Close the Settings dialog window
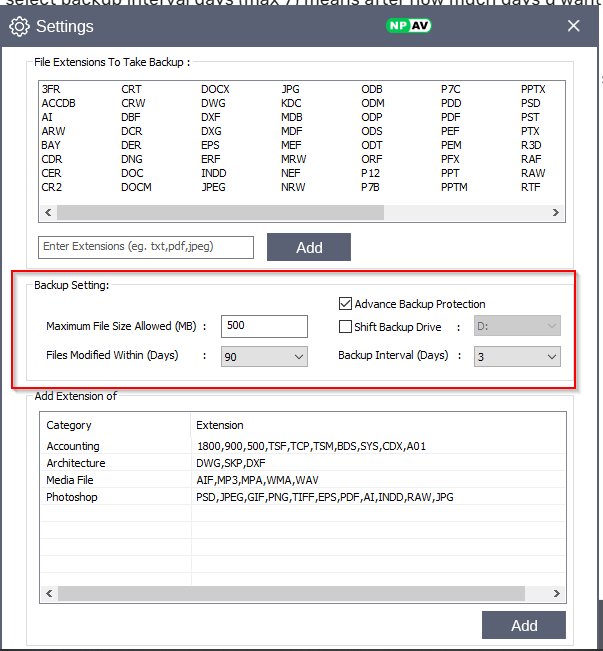The height and width of the screenshot is (651, 603). [x=573, y=26]
